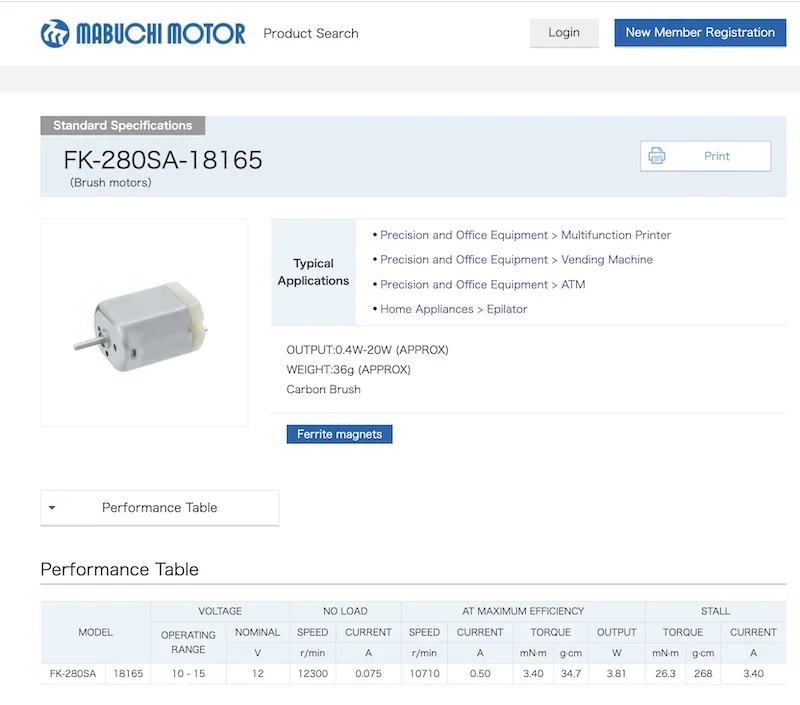Click the OUTPUT column header
The width and height of the screenshot is (800, 705).
coord(616,633)
